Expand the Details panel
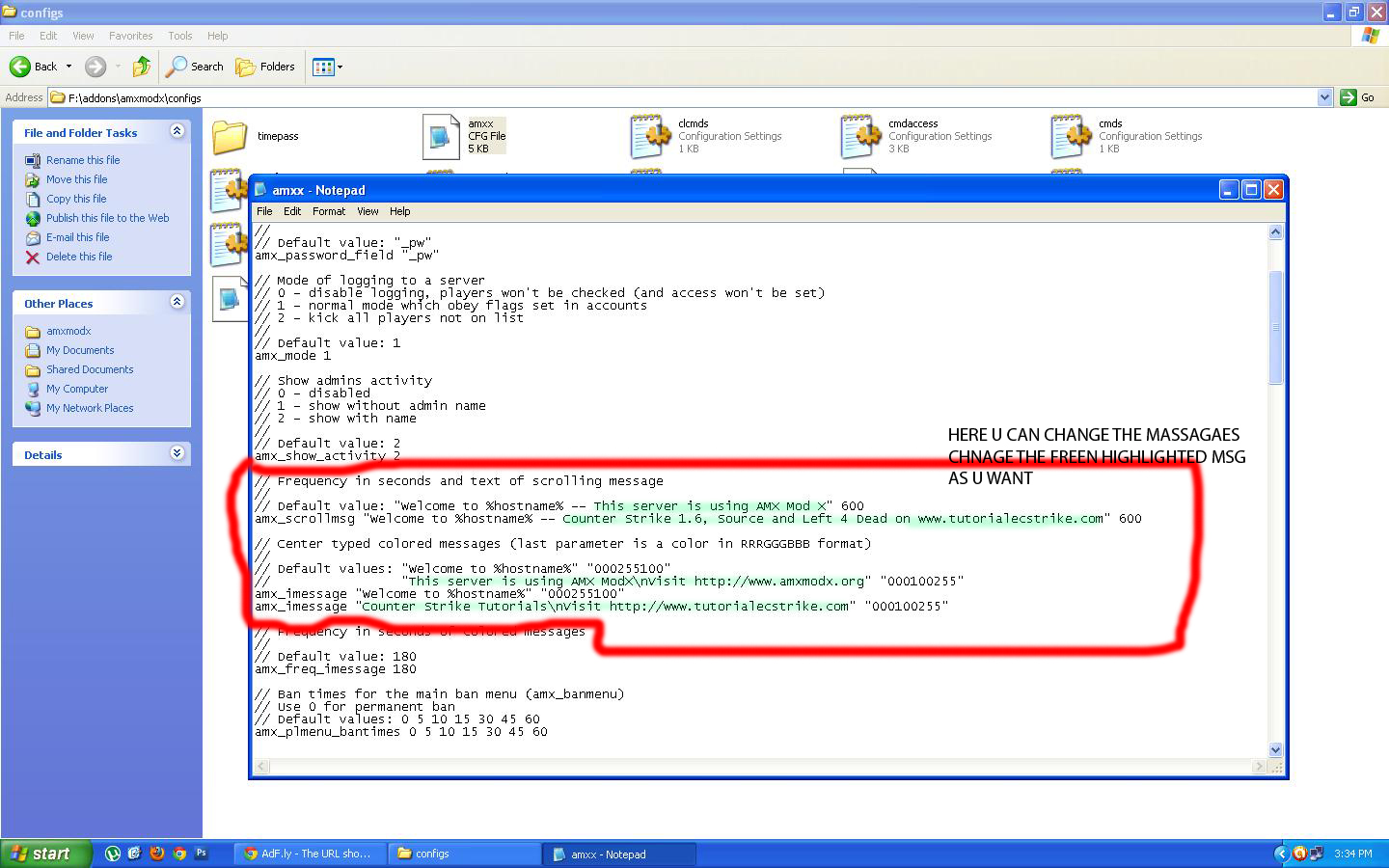Viewport: 1389px width, 868px height. pyautogui.click(x=177, y=453)
